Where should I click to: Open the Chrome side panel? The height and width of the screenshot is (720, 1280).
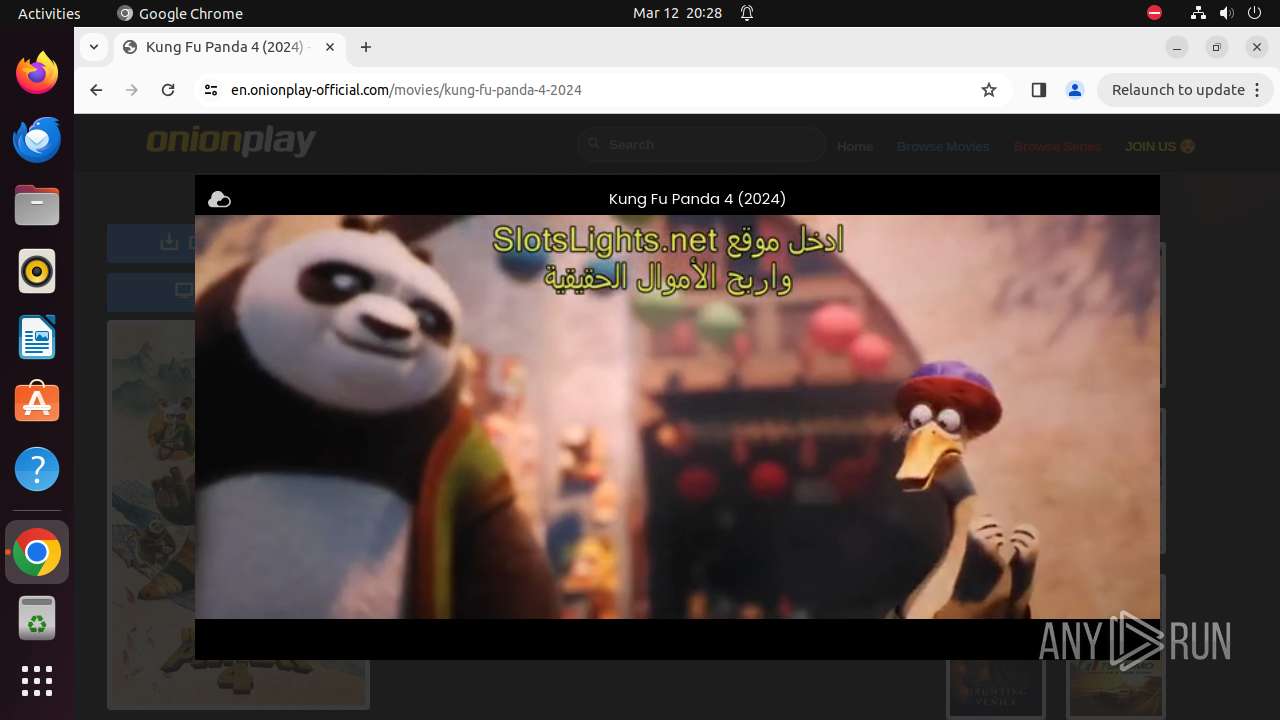click(1038, 90)
